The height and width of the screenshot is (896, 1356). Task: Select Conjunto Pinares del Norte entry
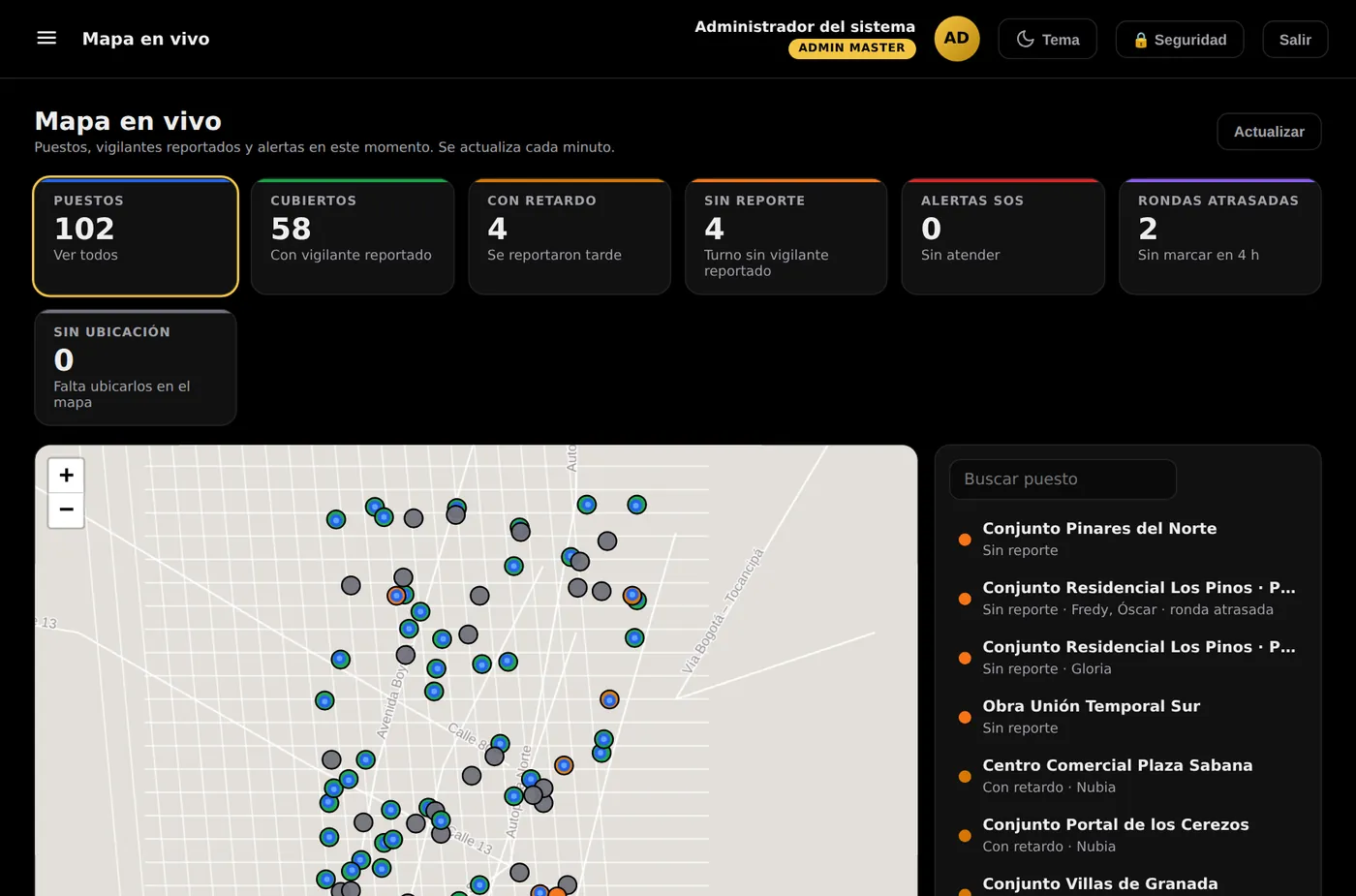[1127, 539]
